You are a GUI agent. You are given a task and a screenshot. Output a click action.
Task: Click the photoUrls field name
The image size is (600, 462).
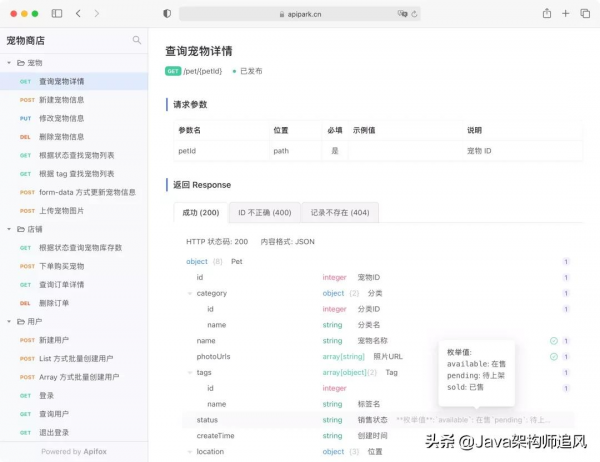point(214,356)
